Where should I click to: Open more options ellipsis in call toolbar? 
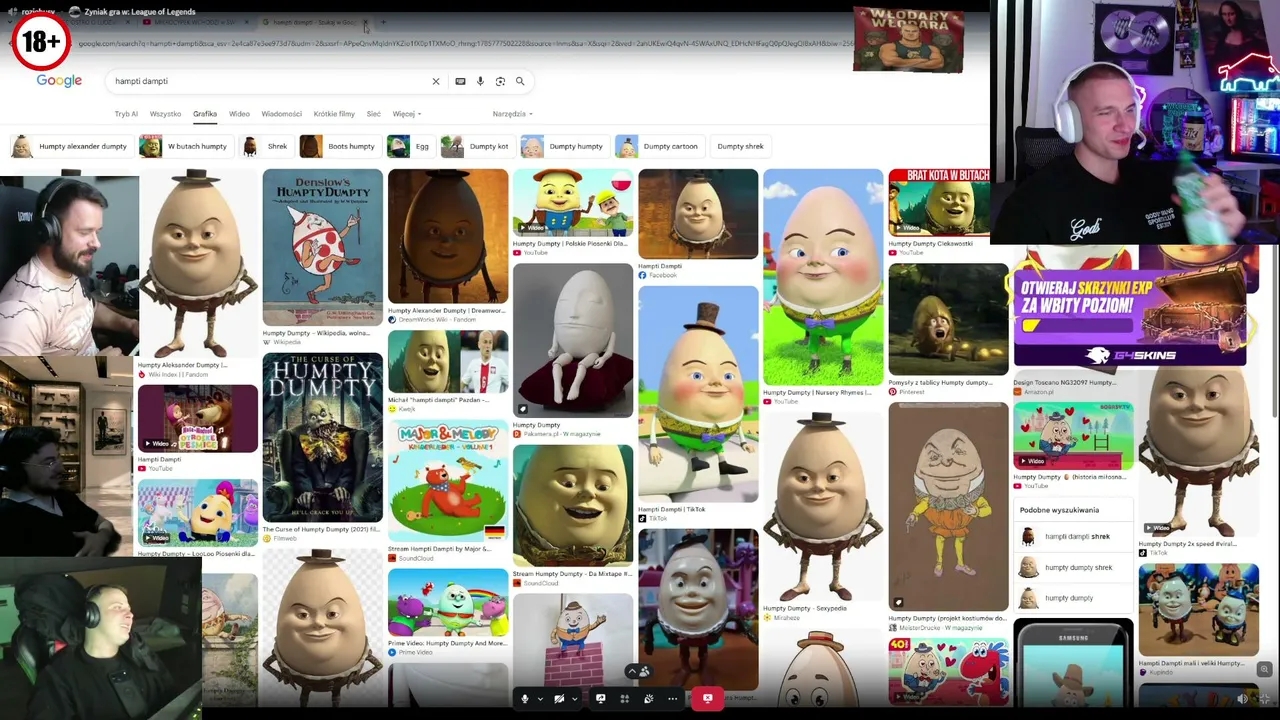[672, 698]
